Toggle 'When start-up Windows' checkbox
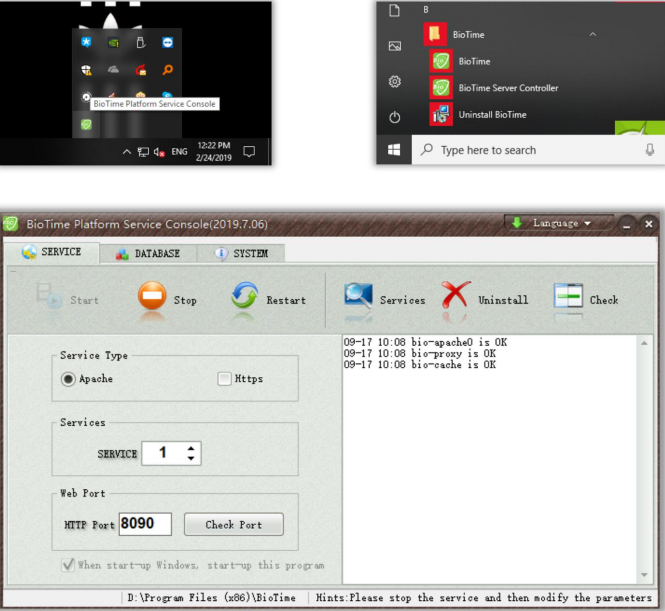Screen dimensions: 665x611 pos(68,565)
